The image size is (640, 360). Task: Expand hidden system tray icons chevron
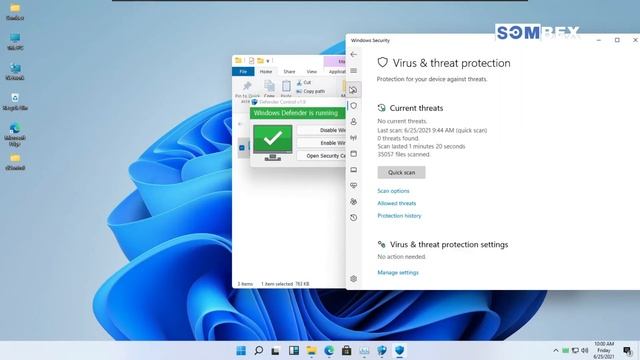coord(556,350)
